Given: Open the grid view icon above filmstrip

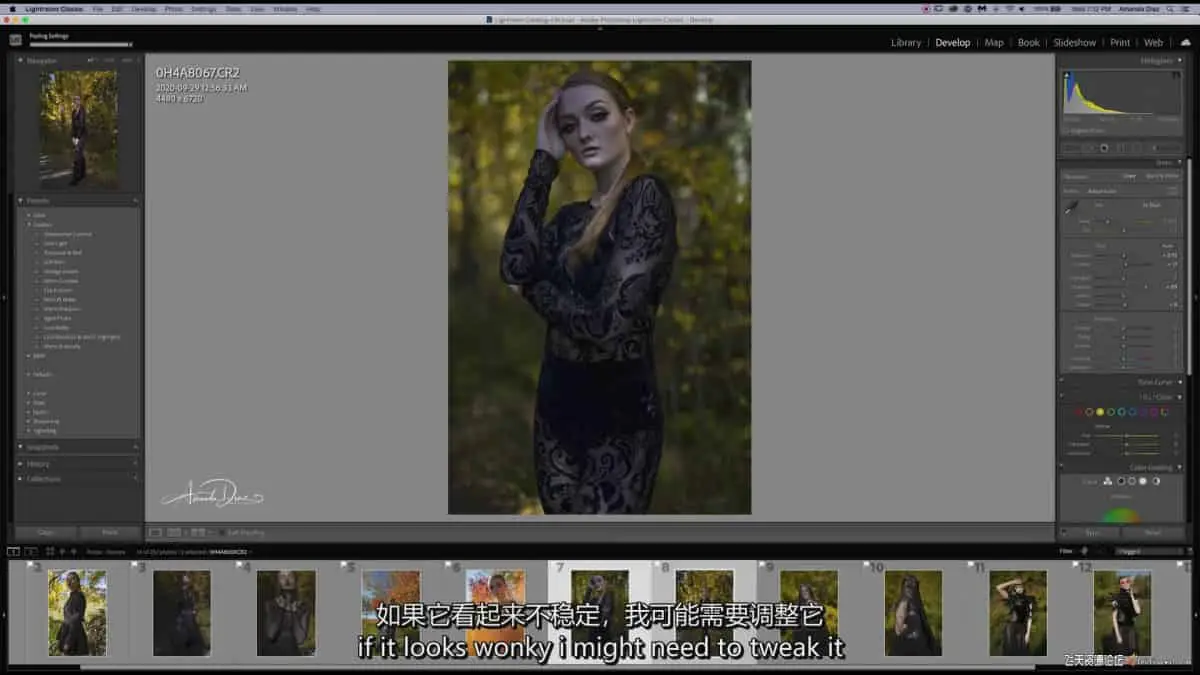Looking at the screenshot, I should [50, 551].
